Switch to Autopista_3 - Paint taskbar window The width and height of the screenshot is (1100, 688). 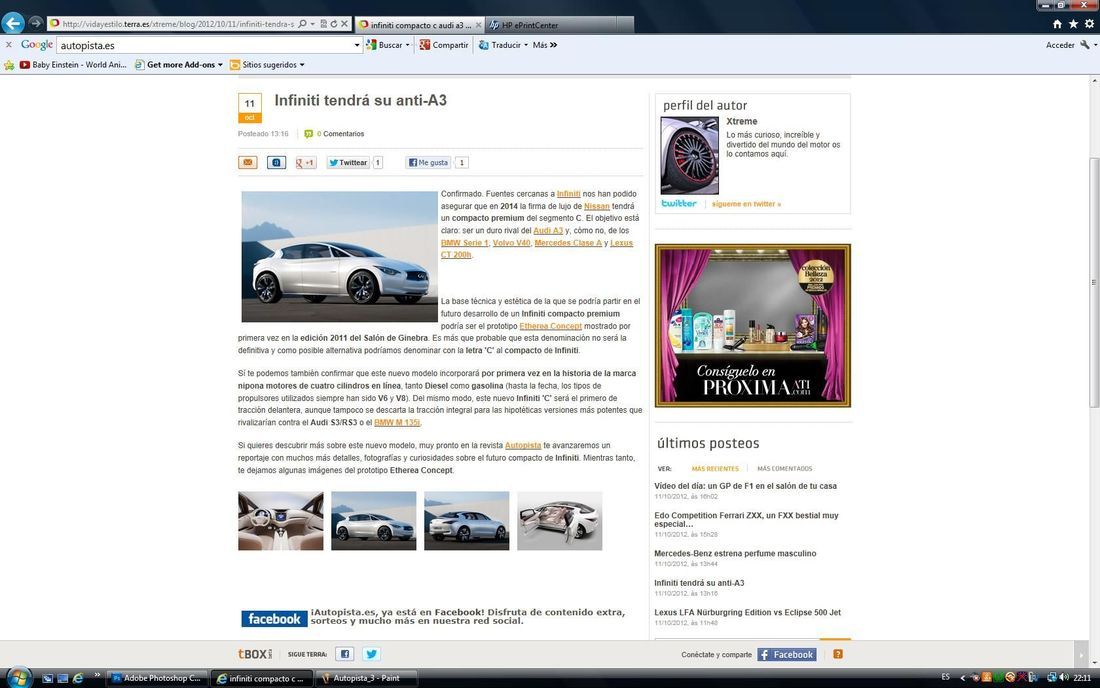pyautogui.click(x=365, y=678)
